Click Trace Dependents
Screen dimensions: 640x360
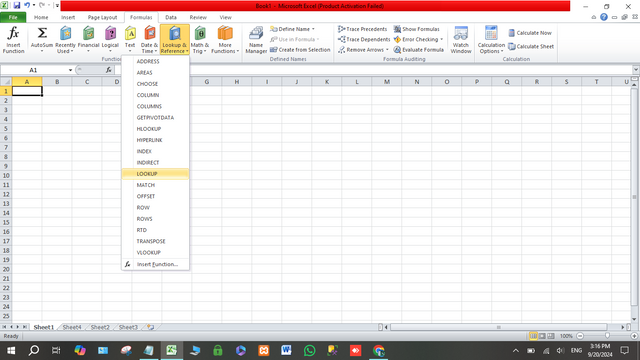coord(364,39)
